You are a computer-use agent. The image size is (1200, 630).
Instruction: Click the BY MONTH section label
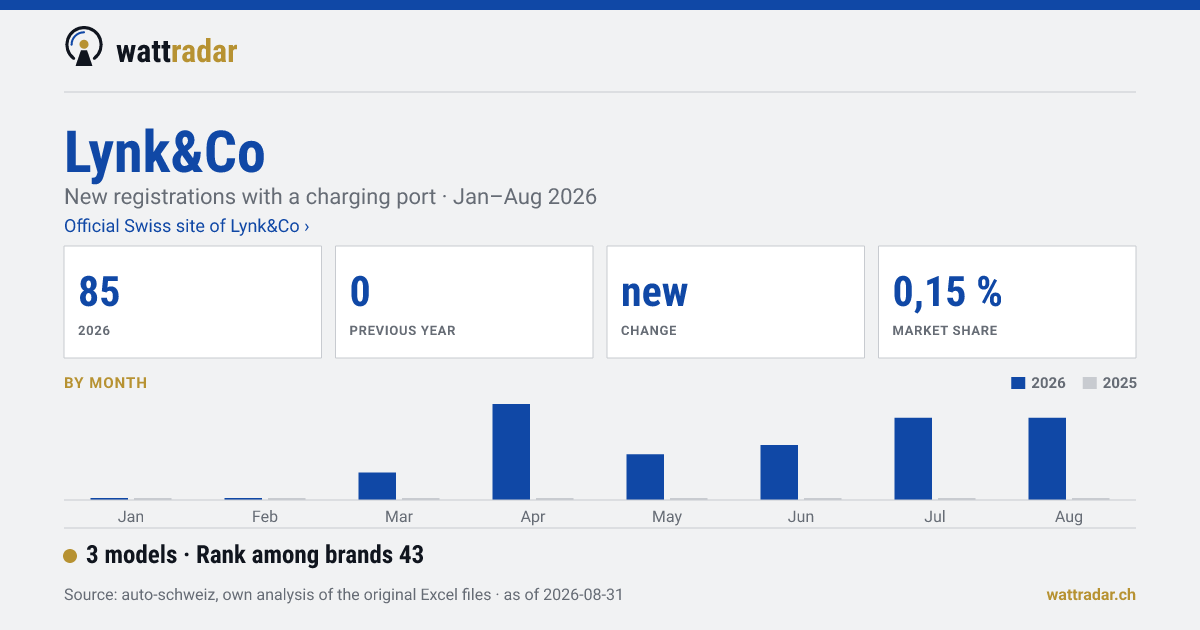pos(105,383)
